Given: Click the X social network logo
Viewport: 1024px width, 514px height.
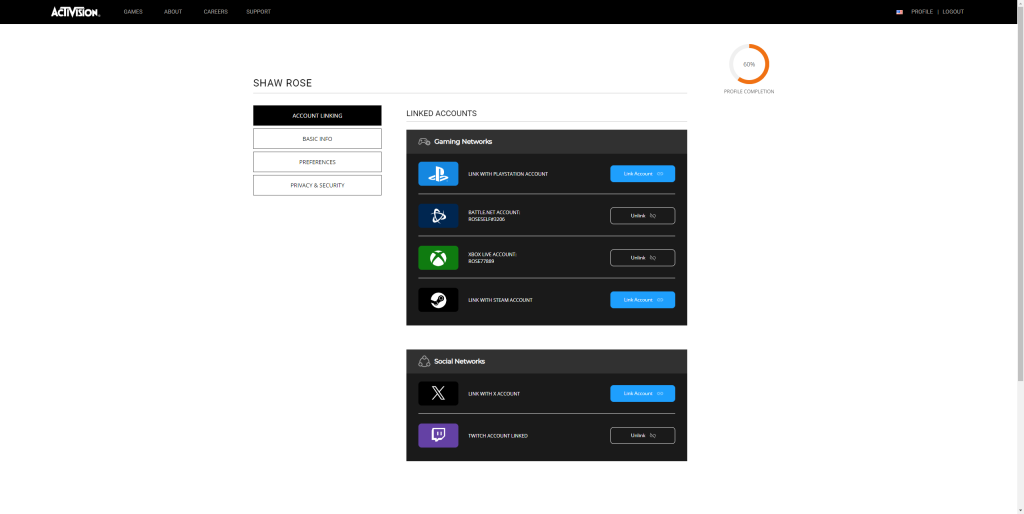Looking at the screenshot, I should (x=438, y=394).
